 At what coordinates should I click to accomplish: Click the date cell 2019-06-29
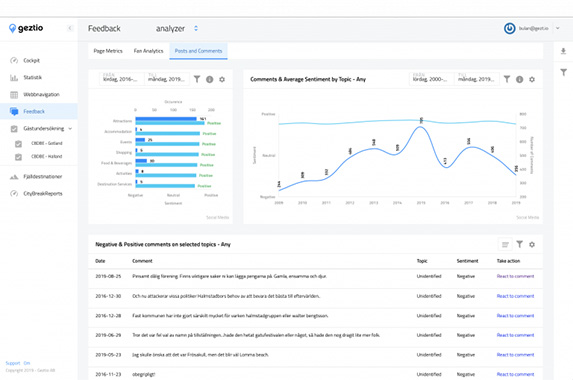click(x=108, y=335)
